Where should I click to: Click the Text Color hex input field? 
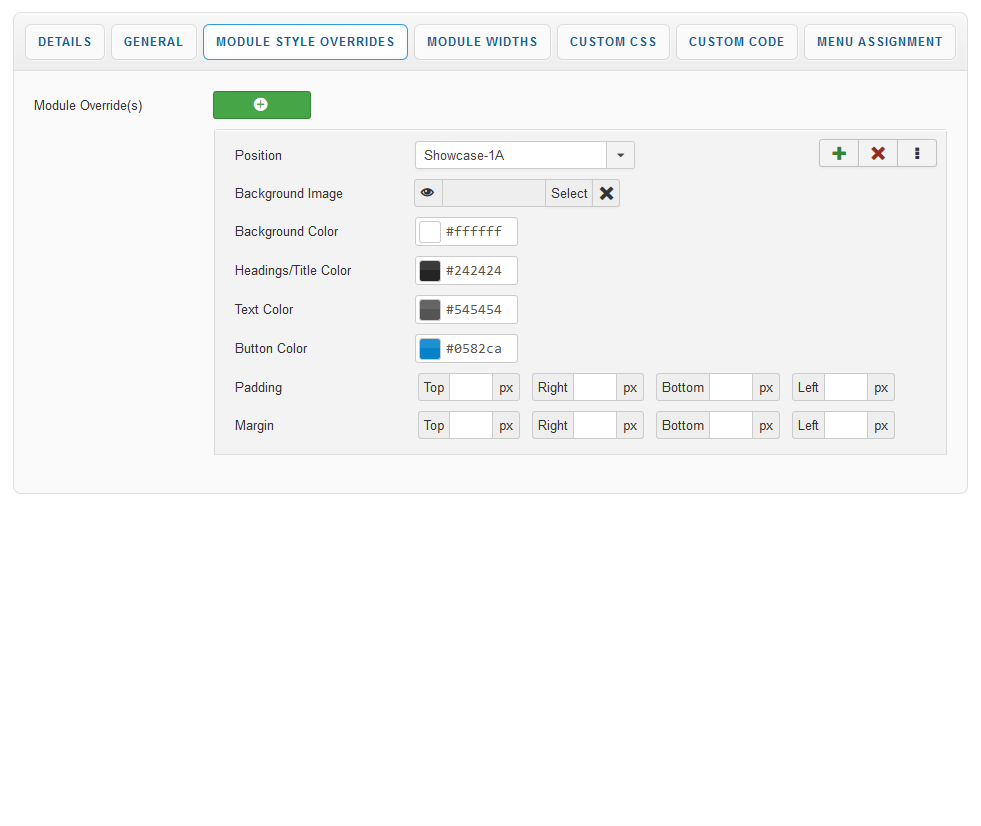click(478, 310)
